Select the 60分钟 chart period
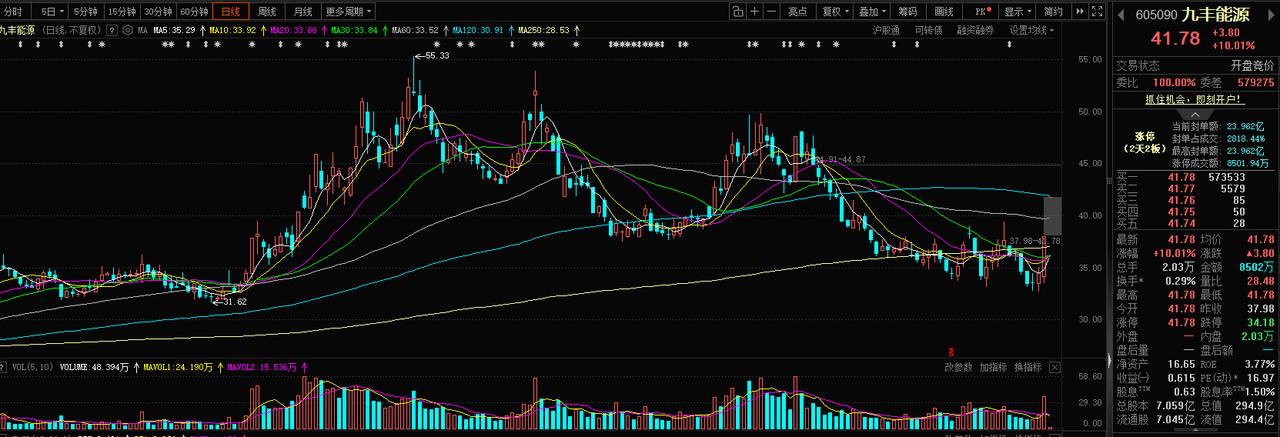This screenshot has width=1280, height=437. (194, 11)
